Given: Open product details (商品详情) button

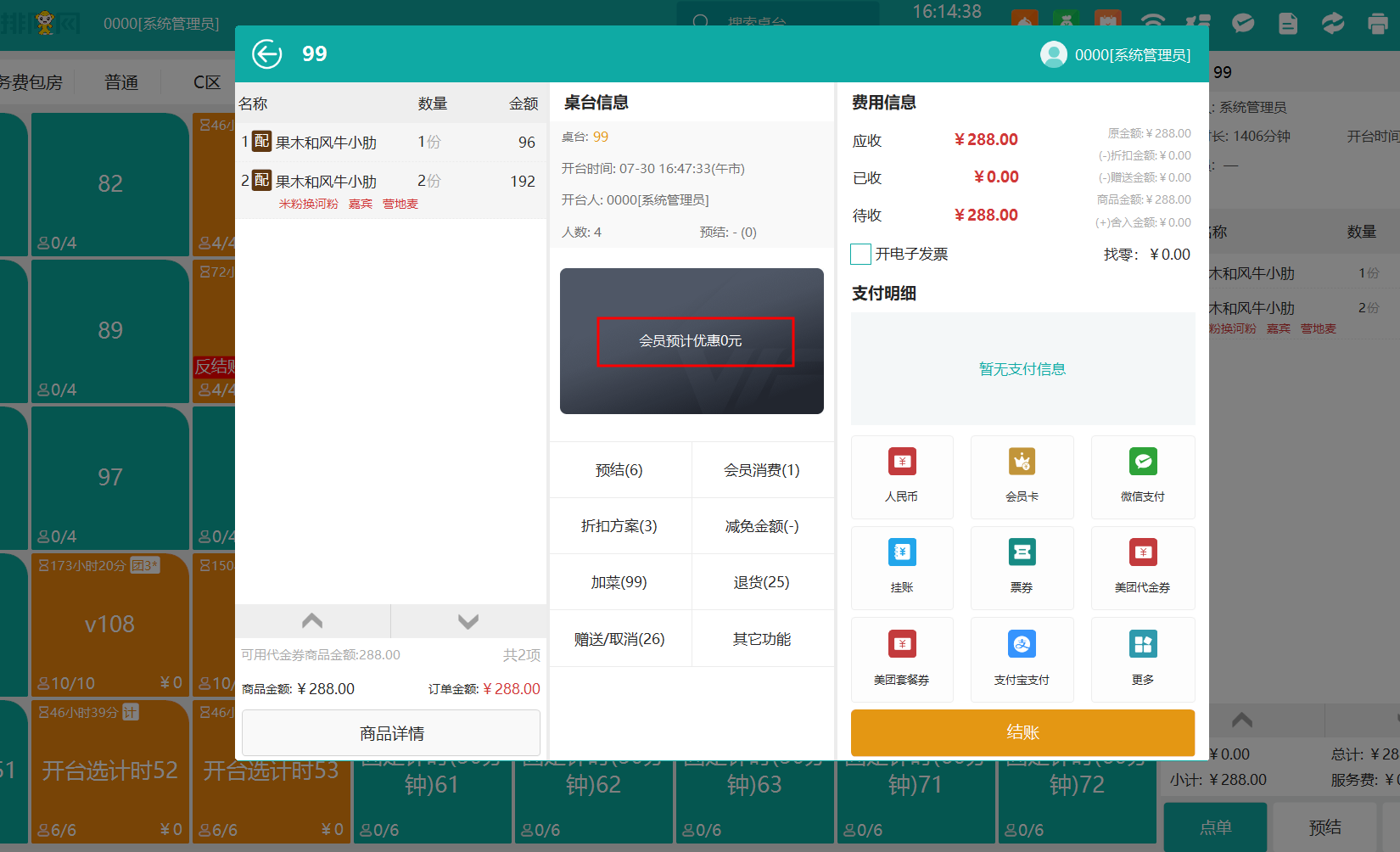Looking at the screenshot, I should pyautogui.click(x=391, y=733).
